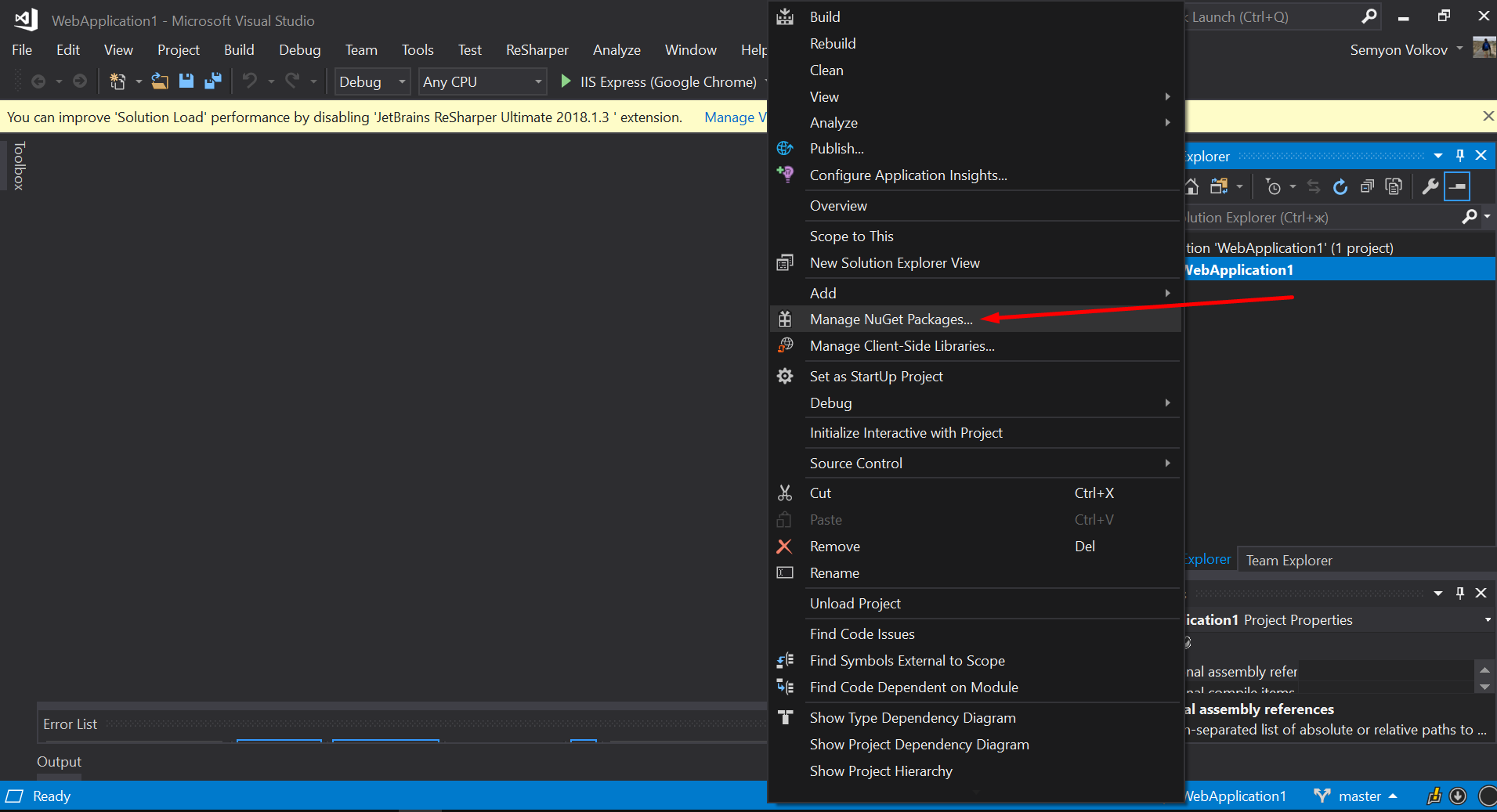Open the Any CPU platform dropdown
Image resolution: width=1497 pixels, height=812 pixels.
pos(482,81)
